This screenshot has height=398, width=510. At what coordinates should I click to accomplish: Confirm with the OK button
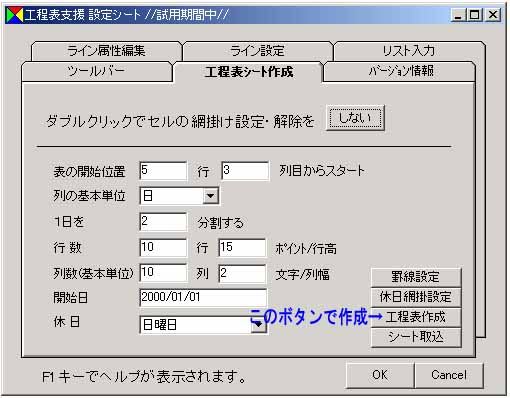pyautogui.click(x=380, y=375)
